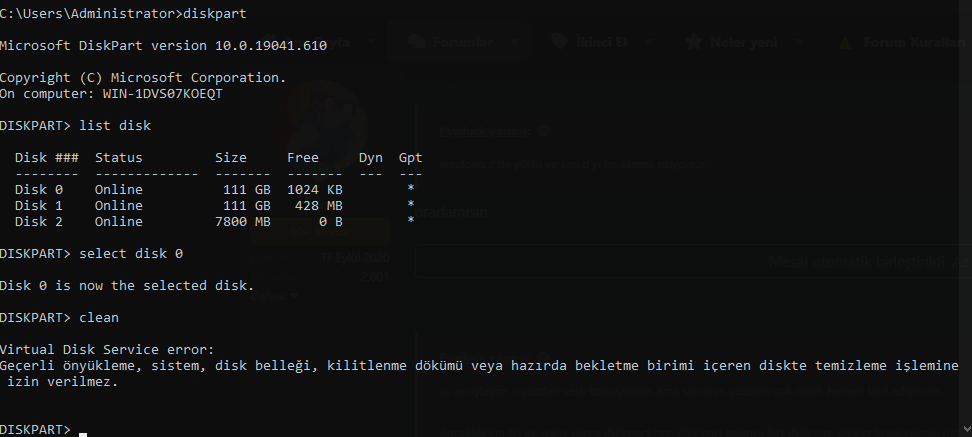Image resolution: width=972 pixels, height=437 pixels.
Task: Expand the dropdown arrow beside İkinci El
Action: (x=648, y=42)
